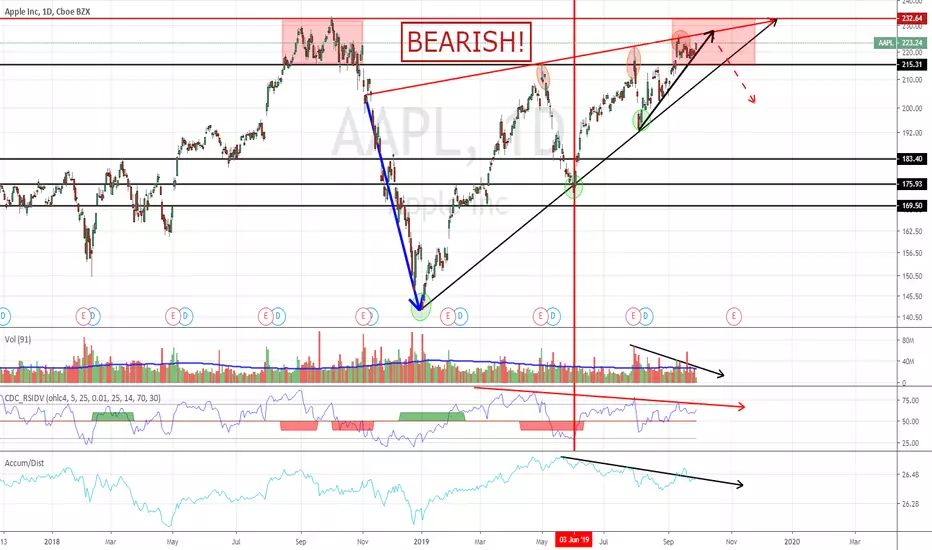Open the earnings E marker of May 2019

(540, 316)
